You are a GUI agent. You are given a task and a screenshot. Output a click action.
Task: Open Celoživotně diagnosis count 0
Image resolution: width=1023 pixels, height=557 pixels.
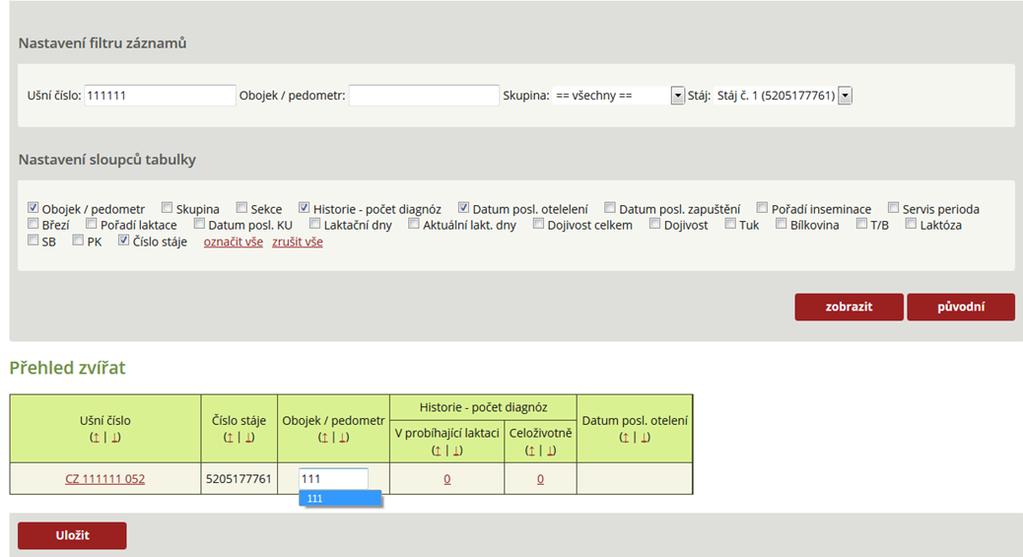pyautogui.click(x=540, y=479)
